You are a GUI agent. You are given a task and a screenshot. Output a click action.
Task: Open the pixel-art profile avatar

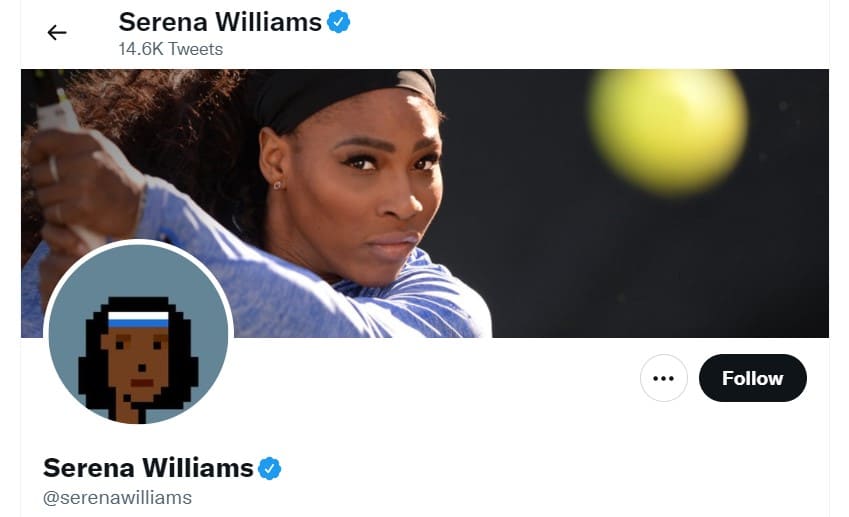[x=139, y=334]
